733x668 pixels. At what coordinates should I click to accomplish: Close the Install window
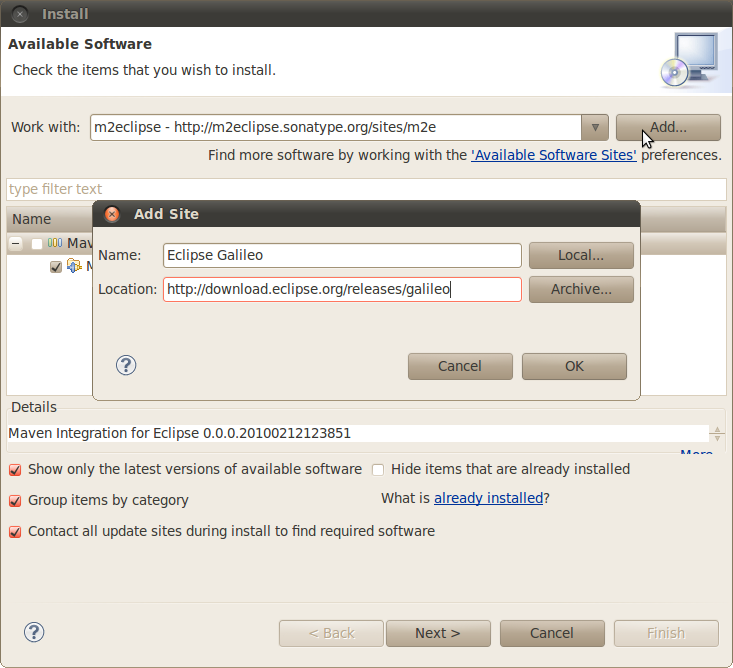click(20, 14)
